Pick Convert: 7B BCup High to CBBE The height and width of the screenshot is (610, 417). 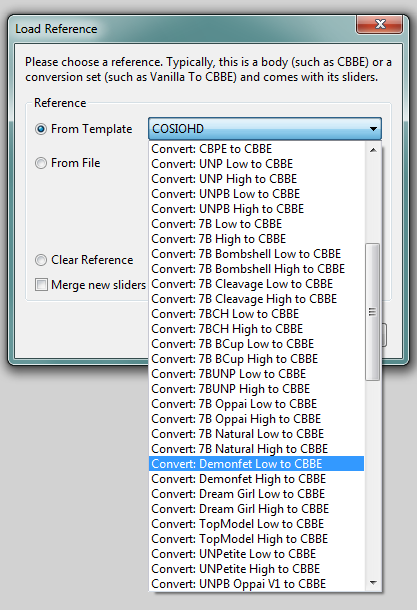tap(256, 359)
